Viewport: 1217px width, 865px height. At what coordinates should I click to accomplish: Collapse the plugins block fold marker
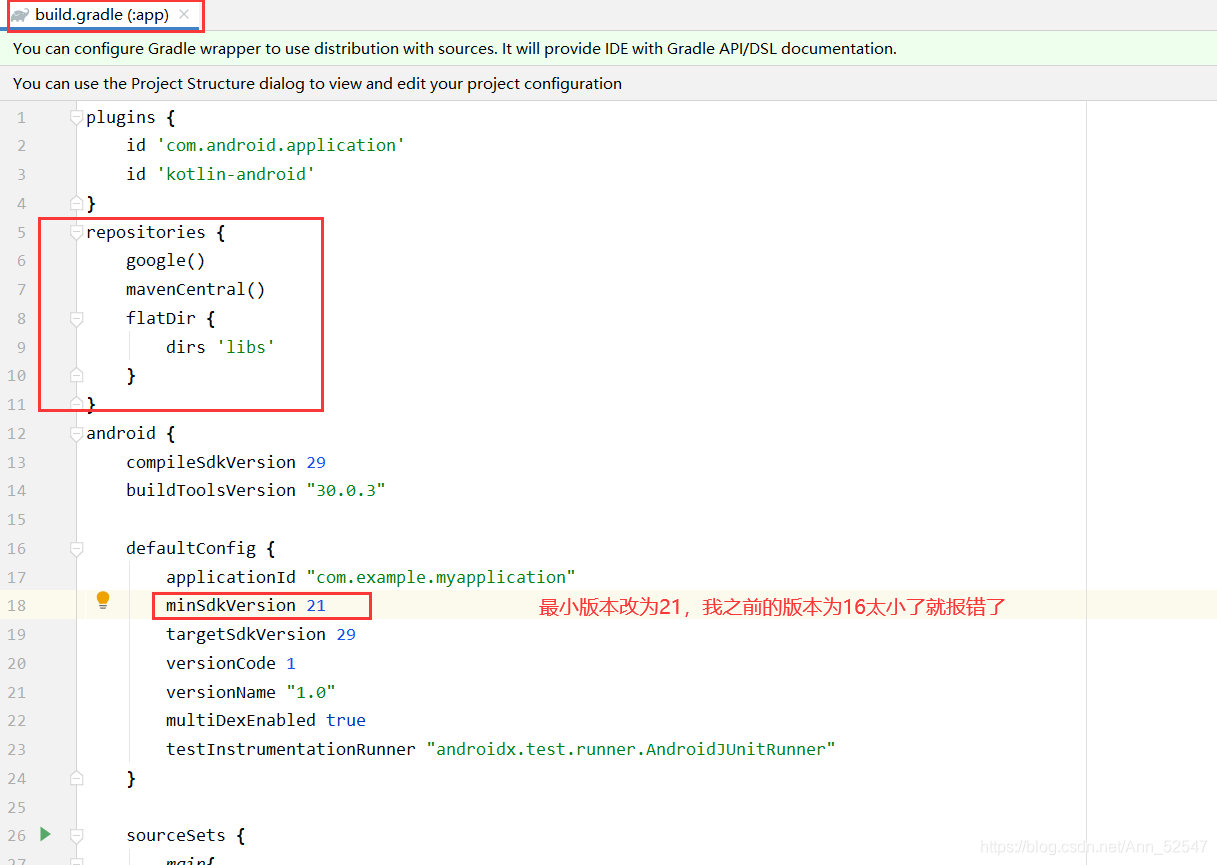coord(76,117)
